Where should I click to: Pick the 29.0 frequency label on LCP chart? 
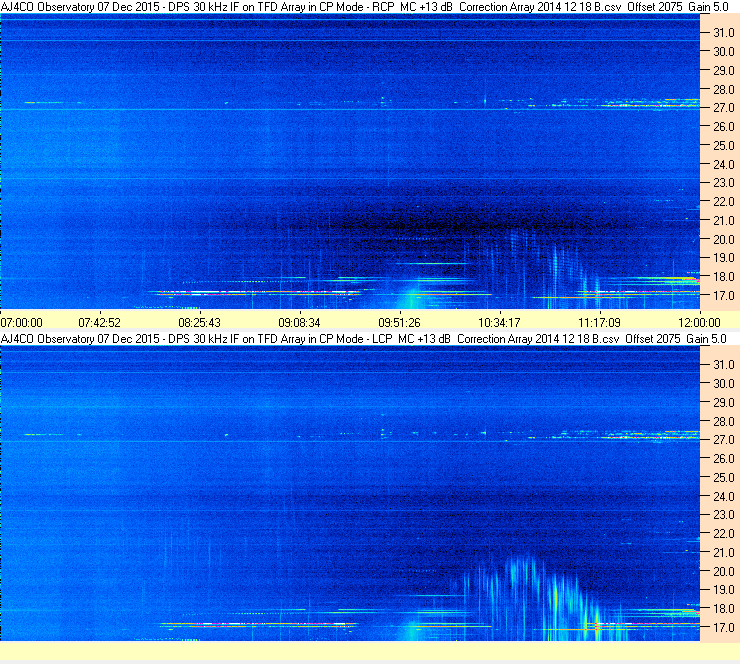[723, 403]
